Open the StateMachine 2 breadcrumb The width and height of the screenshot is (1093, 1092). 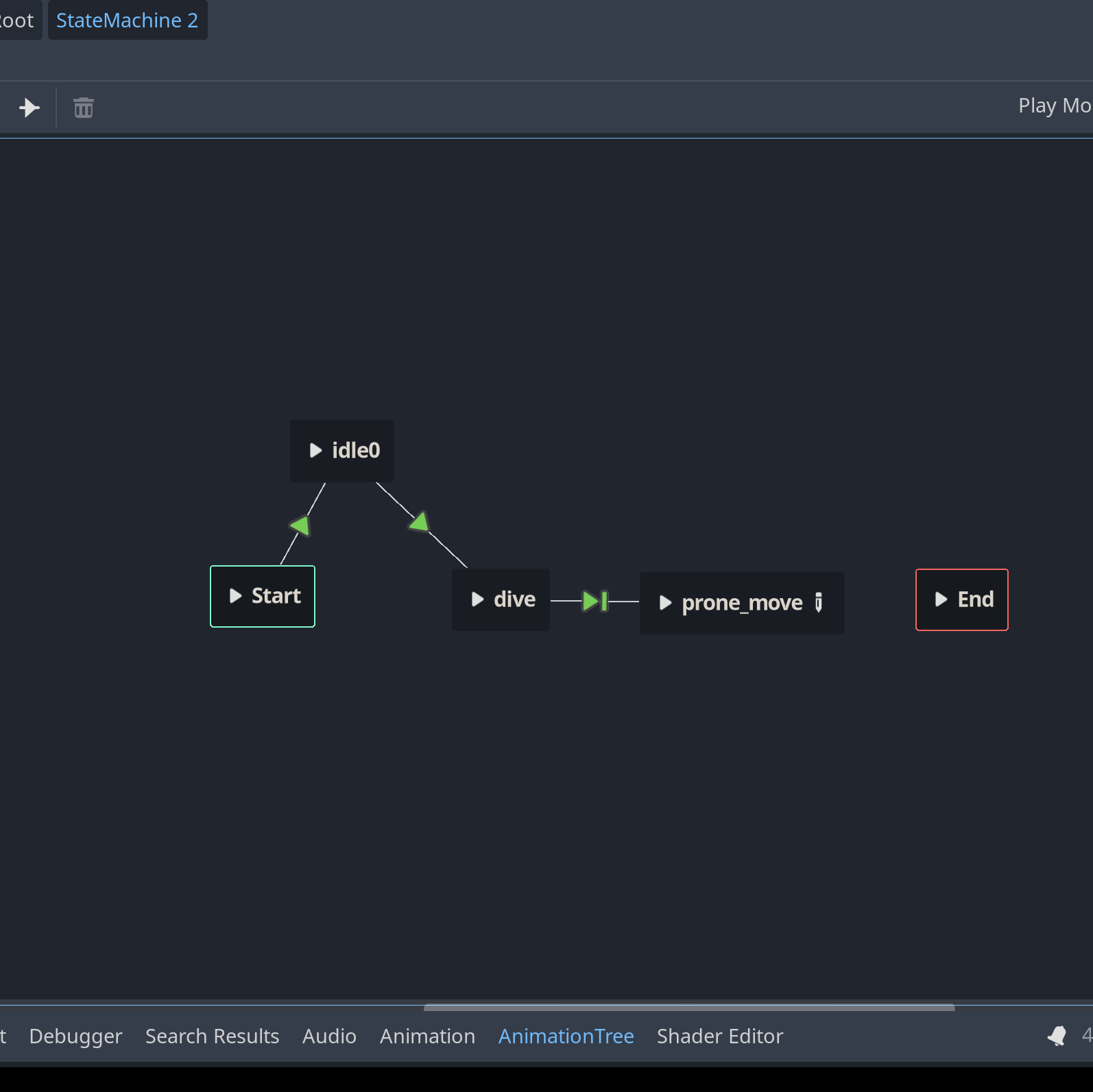click(x=127, y=21)
